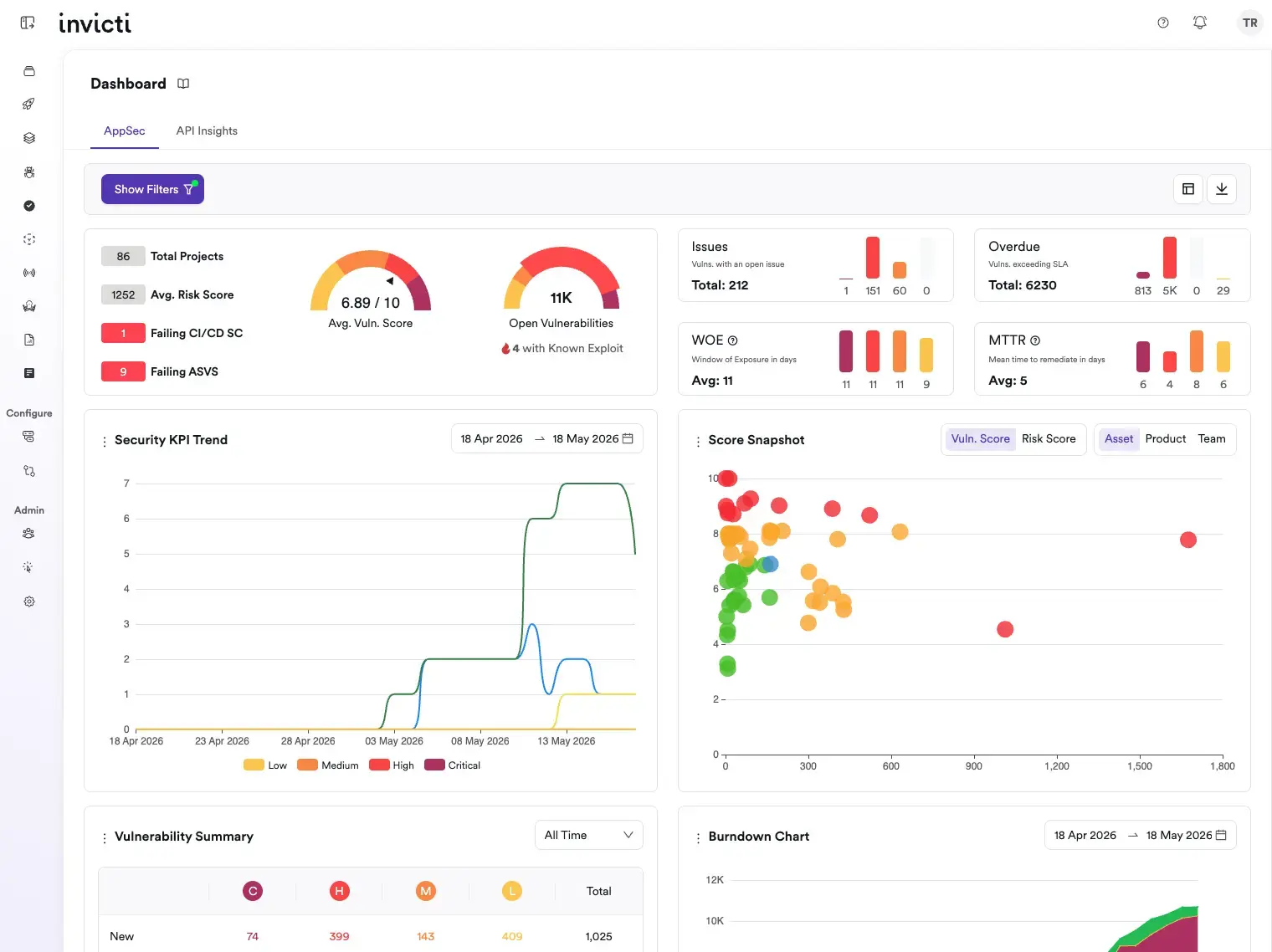This screenshot has height=952, width=1272.
Task: Open the settings gear in Admin section
Action: pyautogui.click(x=28, y=601)
